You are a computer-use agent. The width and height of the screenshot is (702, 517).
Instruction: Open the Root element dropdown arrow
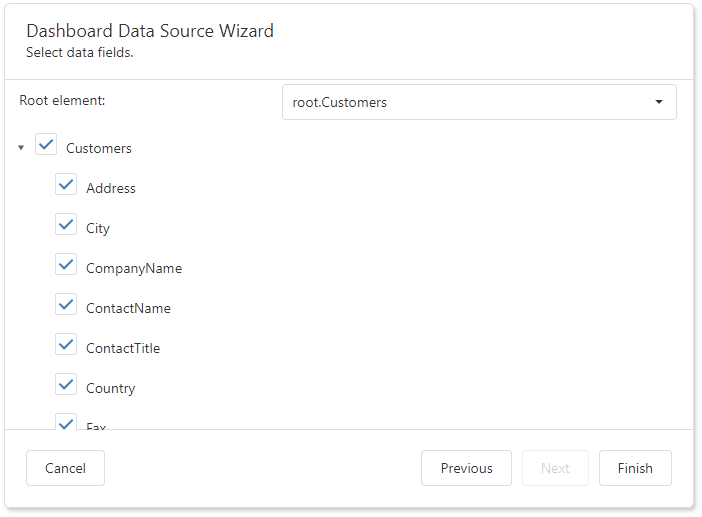click(x=658, y=102)
